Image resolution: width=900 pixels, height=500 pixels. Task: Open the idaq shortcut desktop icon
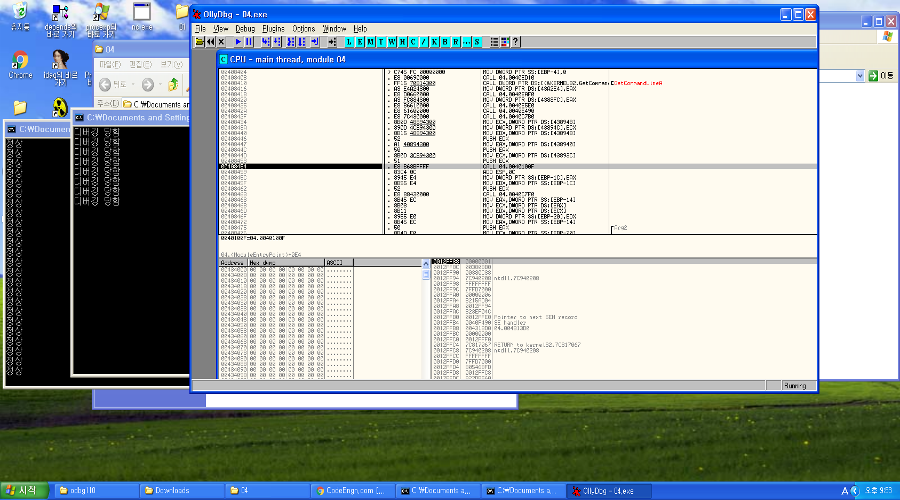click(x=60, y=68)
